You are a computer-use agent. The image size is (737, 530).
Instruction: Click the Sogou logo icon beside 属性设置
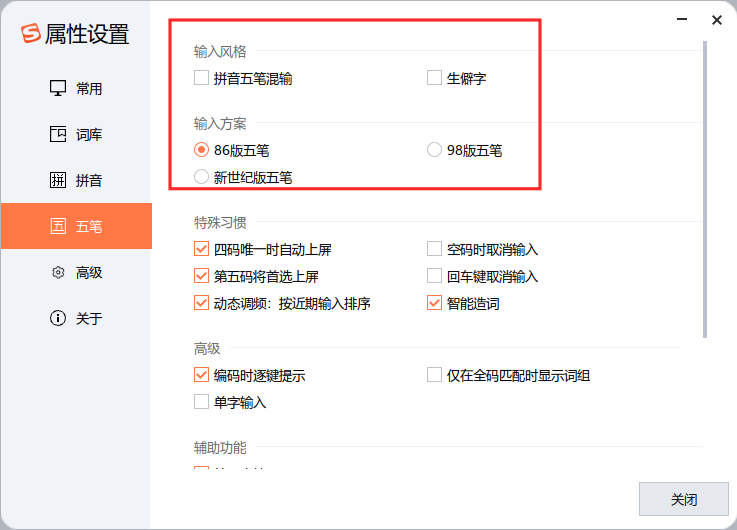click(x=31, y=33)
